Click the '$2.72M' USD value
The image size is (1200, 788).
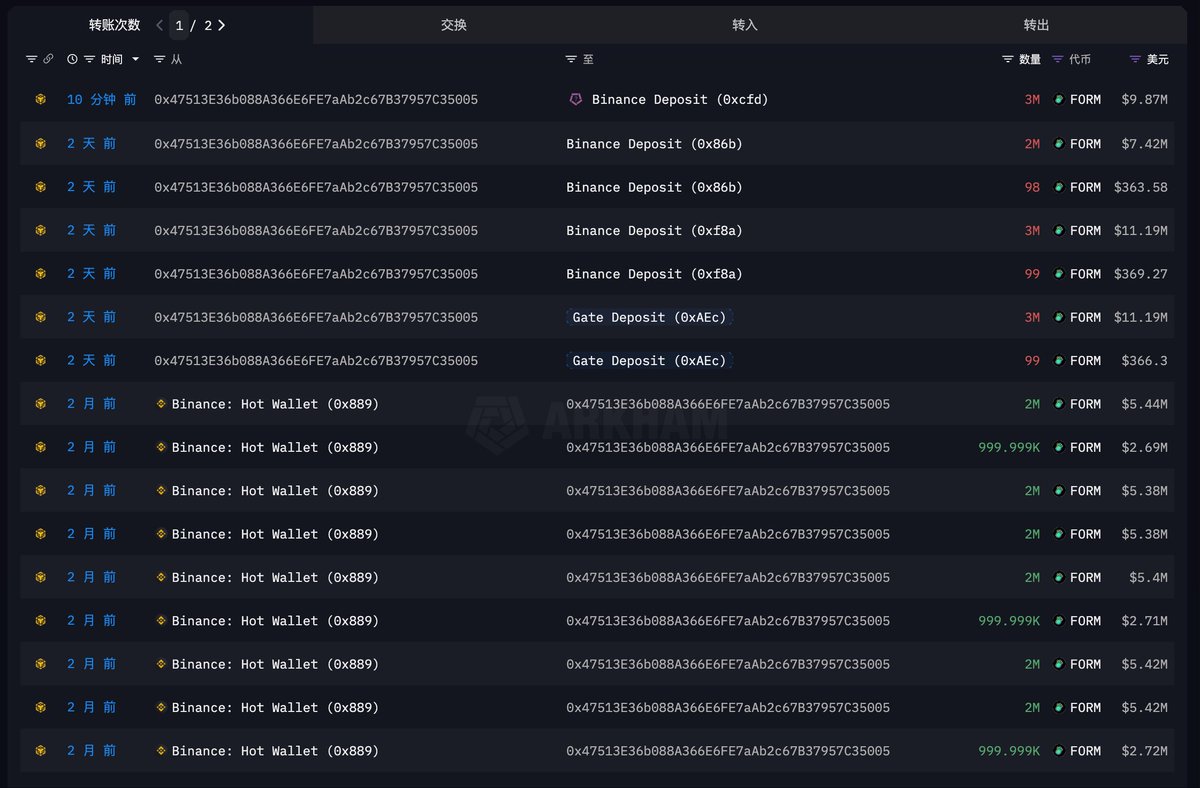pos(1144,751)
